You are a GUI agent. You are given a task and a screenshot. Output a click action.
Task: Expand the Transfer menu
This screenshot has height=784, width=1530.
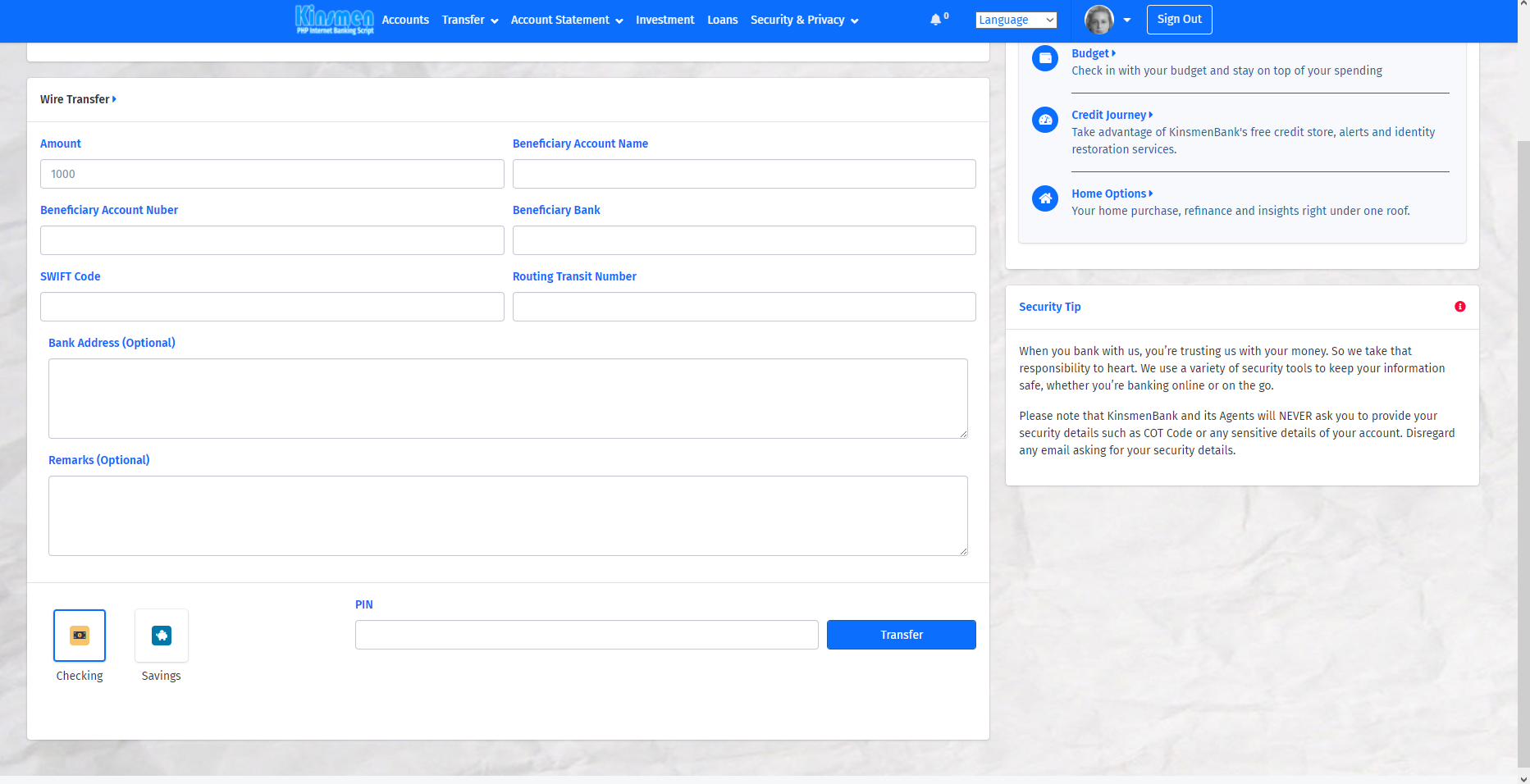(x=470, y=20)
